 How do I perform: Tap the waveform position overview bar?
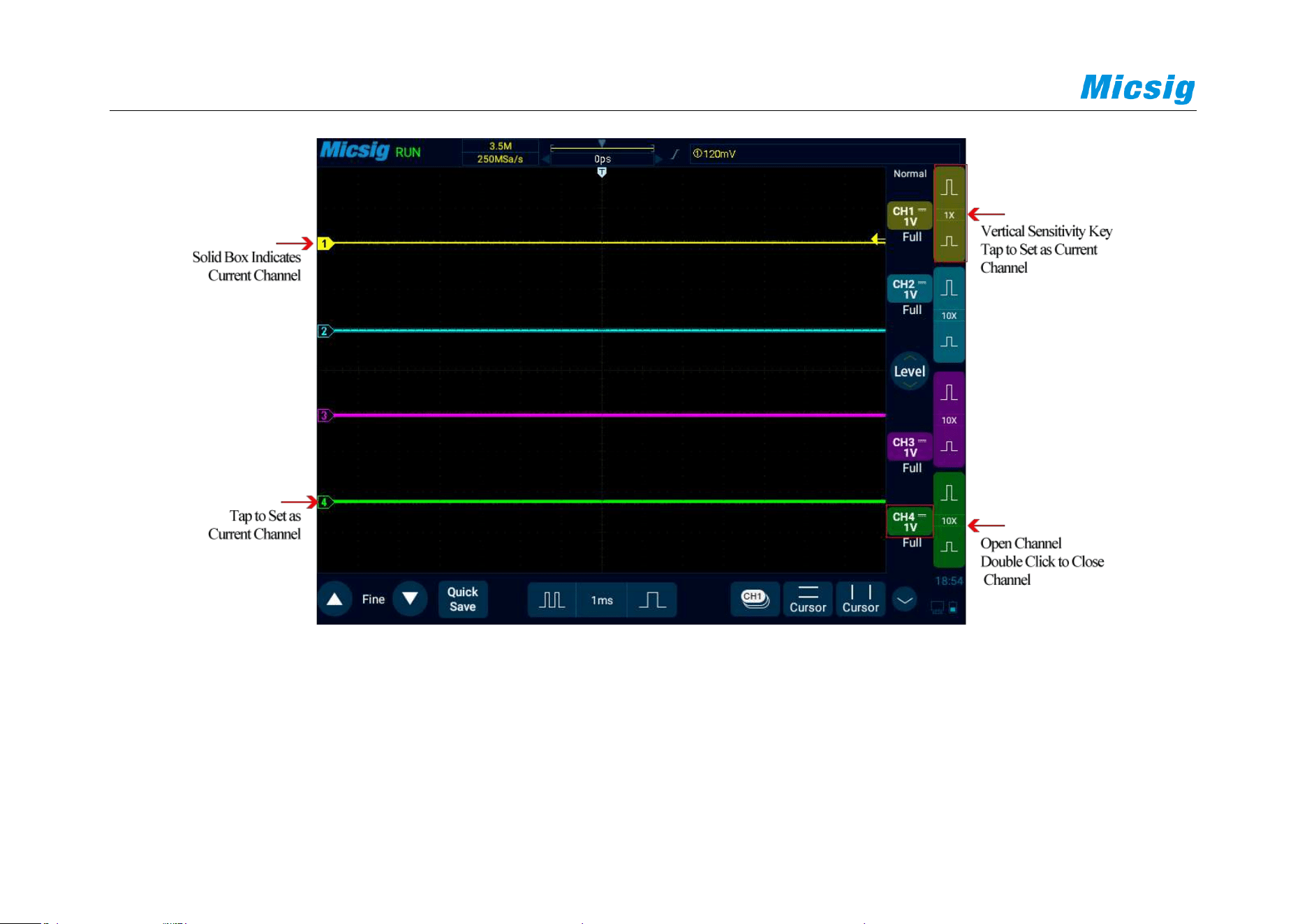tap(603, 148)
